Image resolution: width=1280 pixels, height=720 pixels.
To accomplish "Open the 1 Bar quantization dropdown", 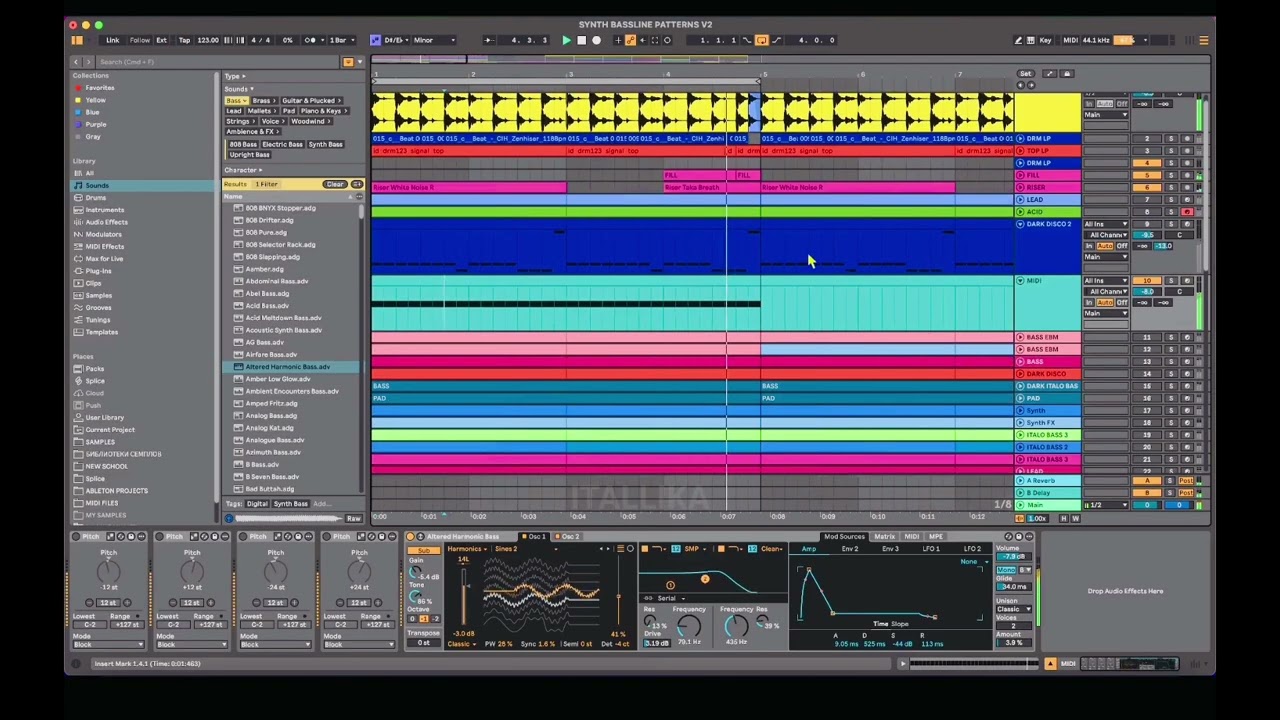I will coord(340,40).
